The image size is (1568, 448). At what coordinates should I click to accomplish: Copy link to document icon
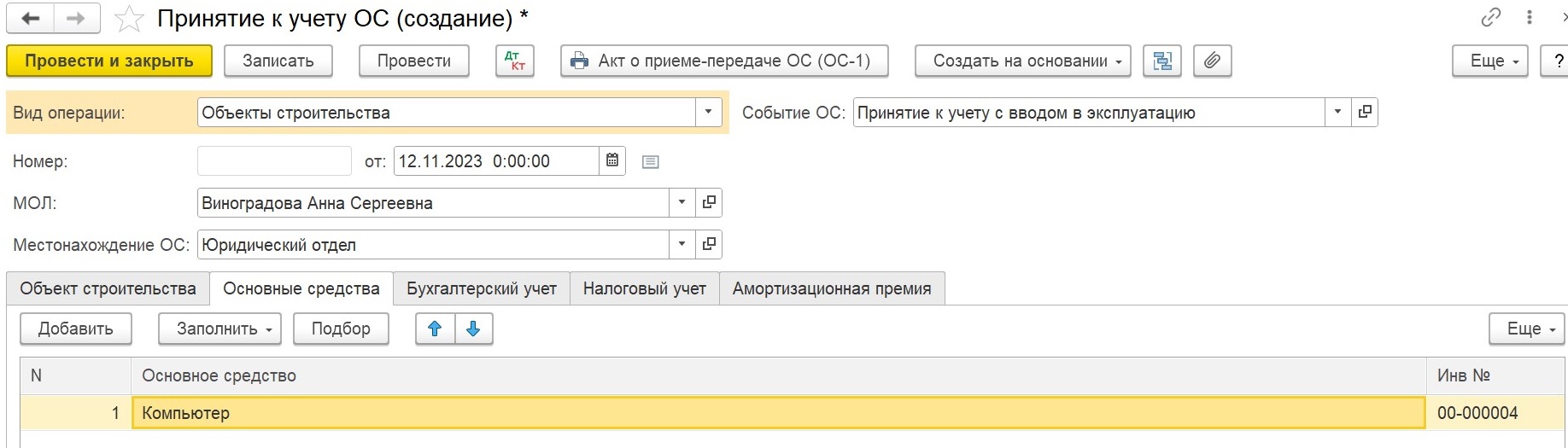click(x=1491, y=17)
